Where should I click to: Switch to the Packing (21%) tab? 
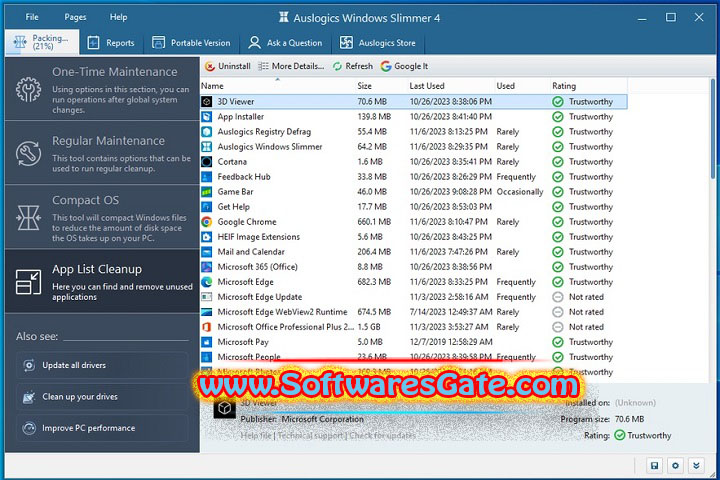click(42, 42)
